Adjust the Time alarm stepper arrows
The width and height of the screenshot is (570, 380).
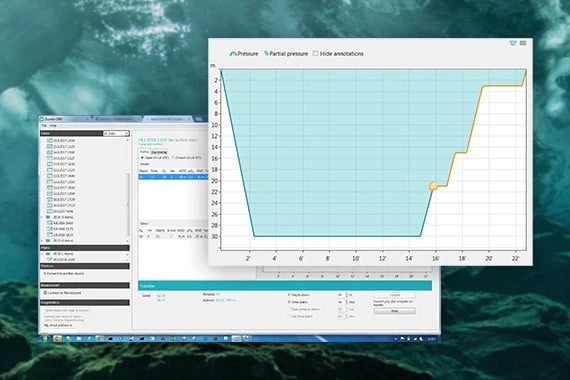347,302
